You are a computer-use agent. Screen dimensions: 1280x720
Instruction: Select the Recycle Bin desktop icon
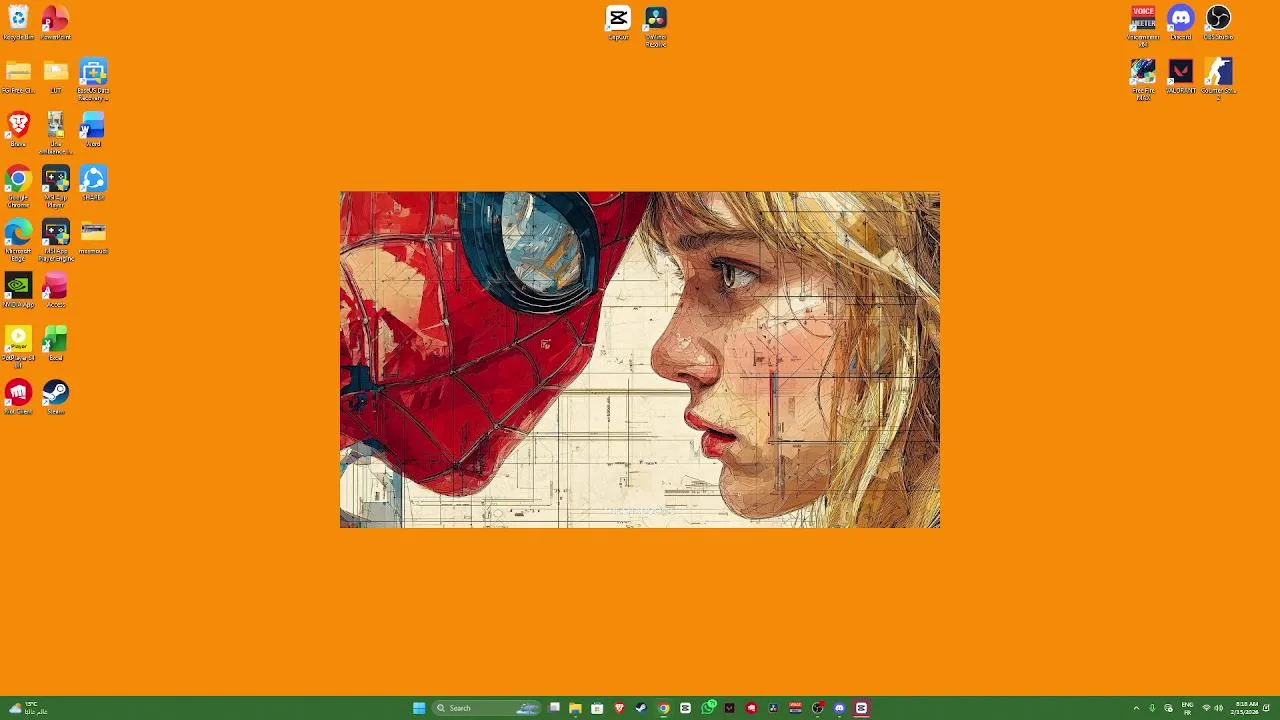pos(18,23)
